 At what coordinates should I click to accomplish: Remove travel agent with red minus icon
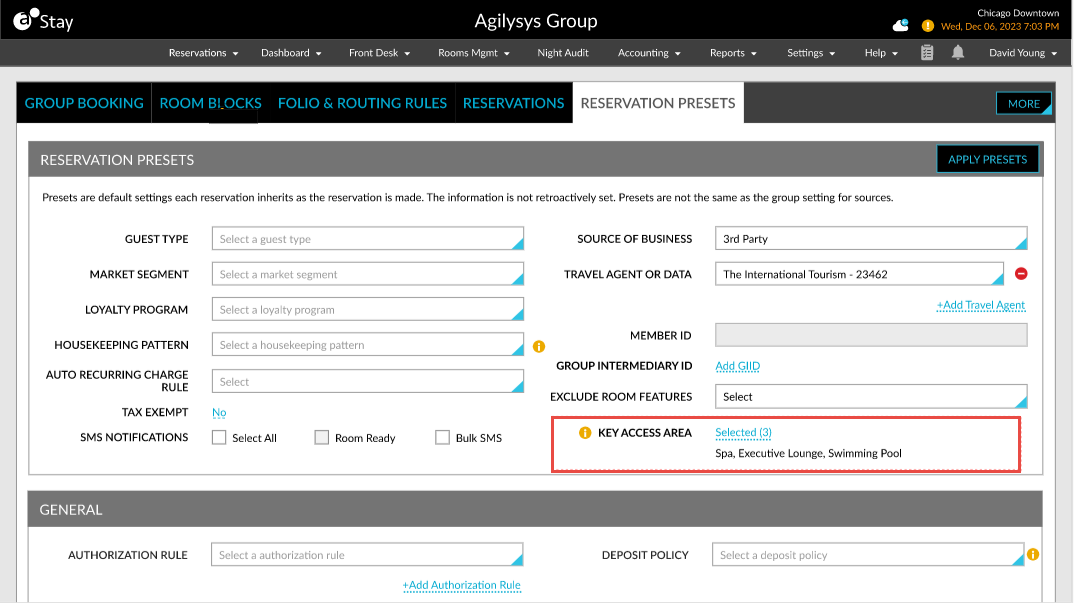[x=1021, y=273]
